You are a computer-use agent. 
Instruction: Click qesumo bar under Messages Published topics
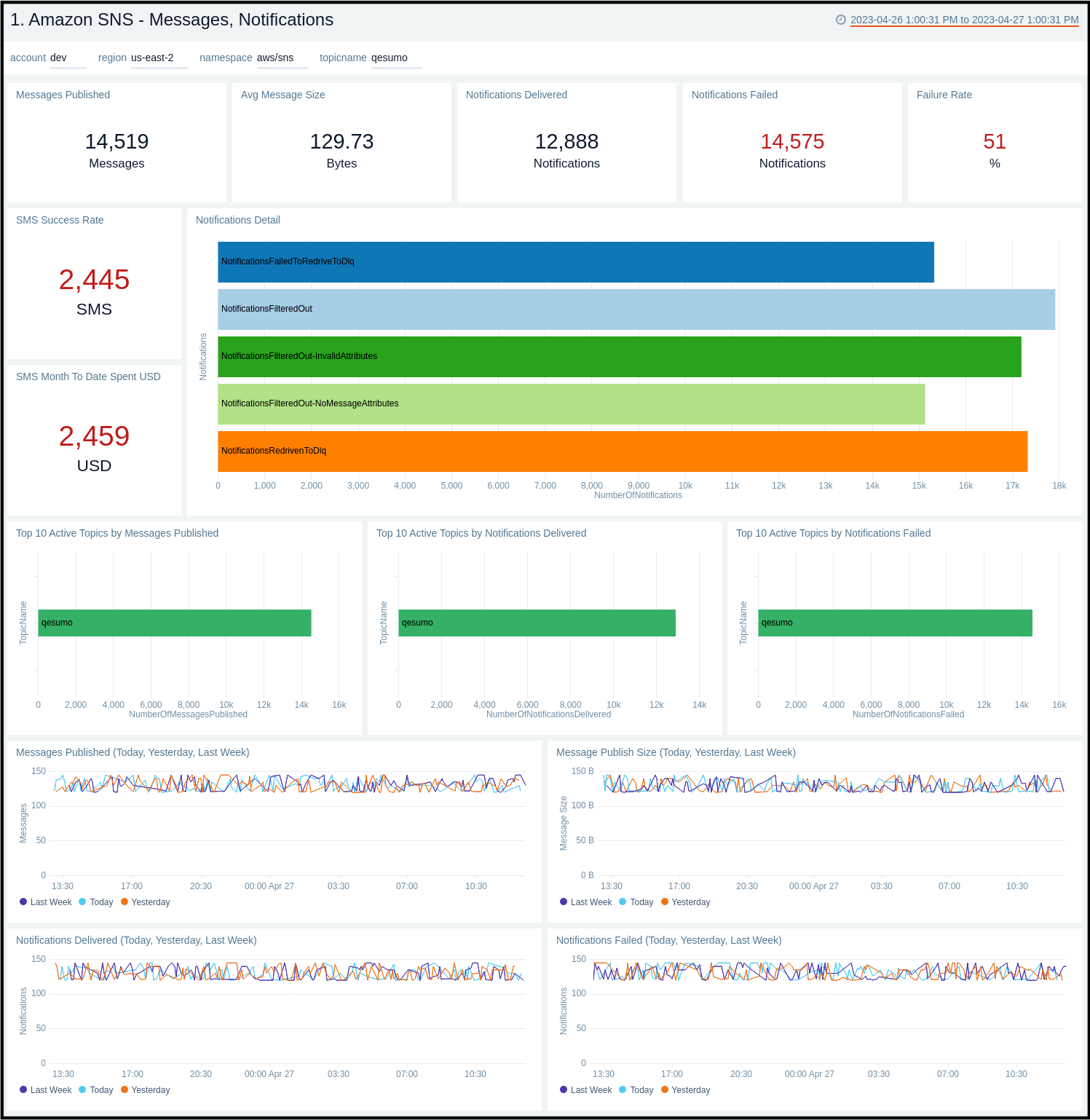click(x=175, y=623)
